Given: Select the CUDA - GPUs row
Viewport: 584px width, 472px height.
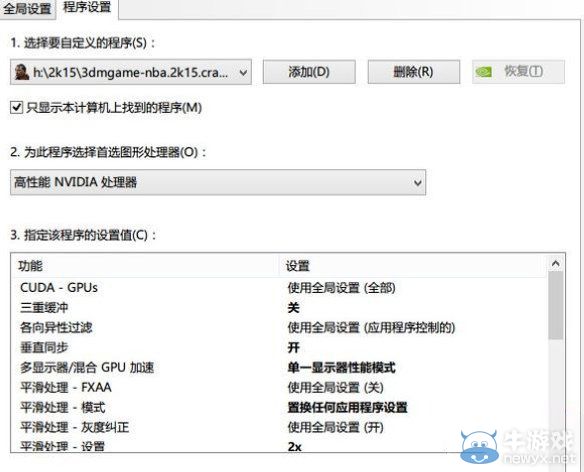Looking at the screenshot, I should [x=279, y=288].
